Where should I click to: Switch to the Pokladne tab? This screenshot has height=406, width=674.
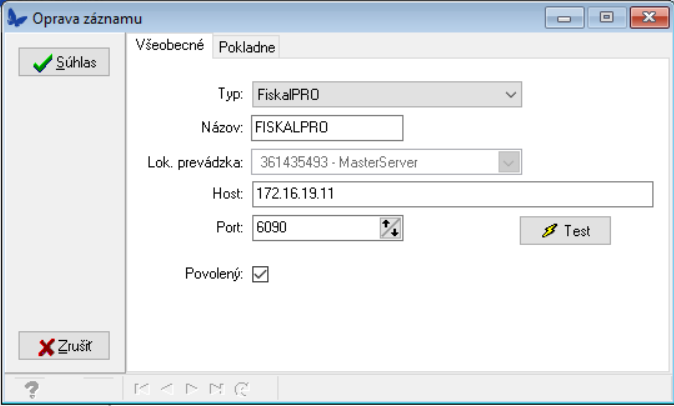coord(248,47)
